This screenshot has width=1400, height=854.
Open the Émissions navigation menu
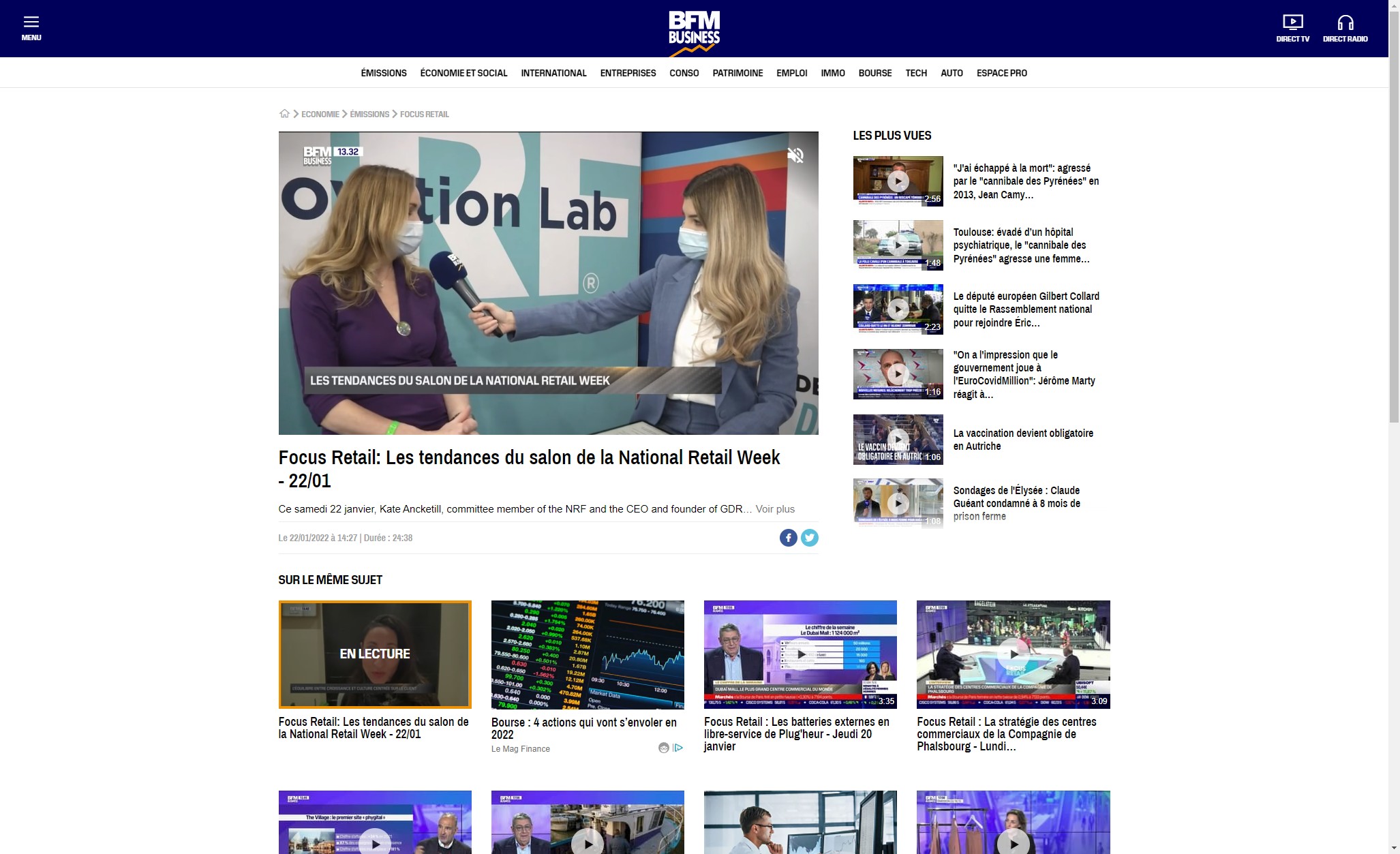(x=384, y=73)
